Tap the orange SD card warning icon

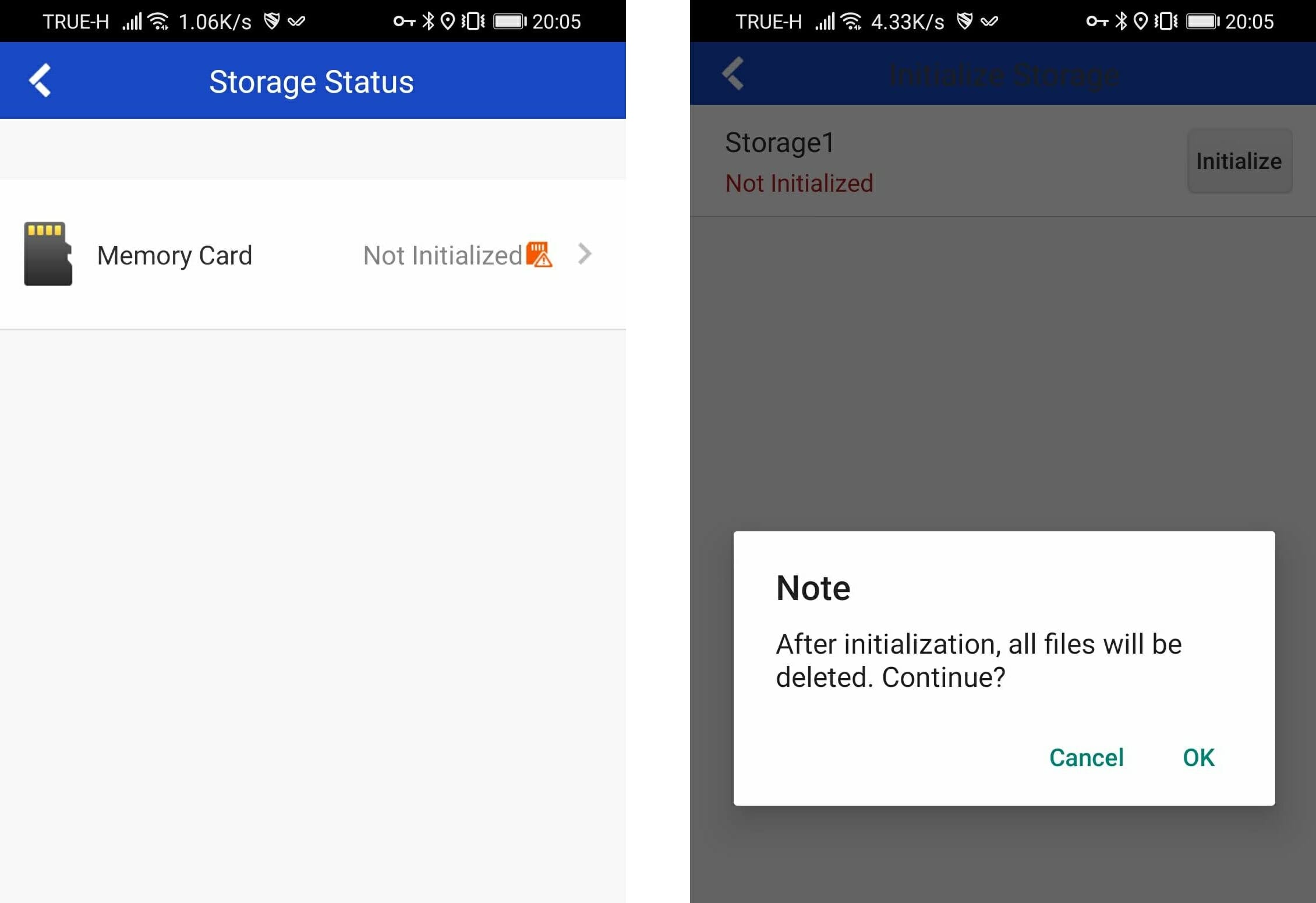539,254
